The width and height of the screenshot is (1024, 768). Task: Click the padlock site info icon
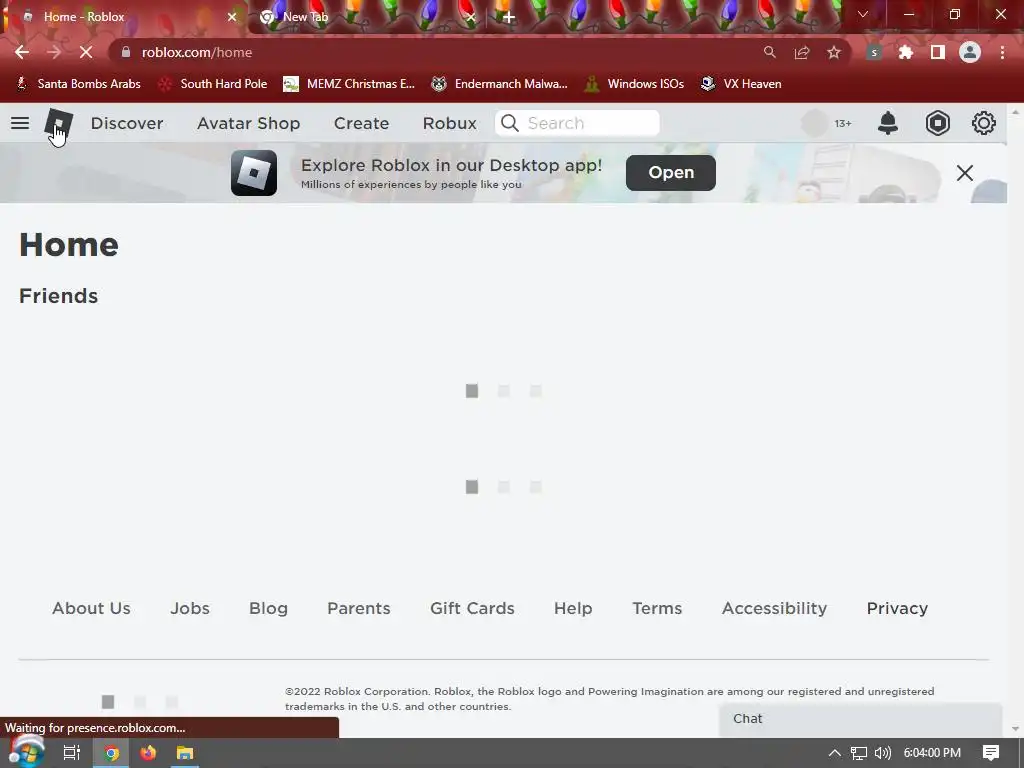(126, 52)
